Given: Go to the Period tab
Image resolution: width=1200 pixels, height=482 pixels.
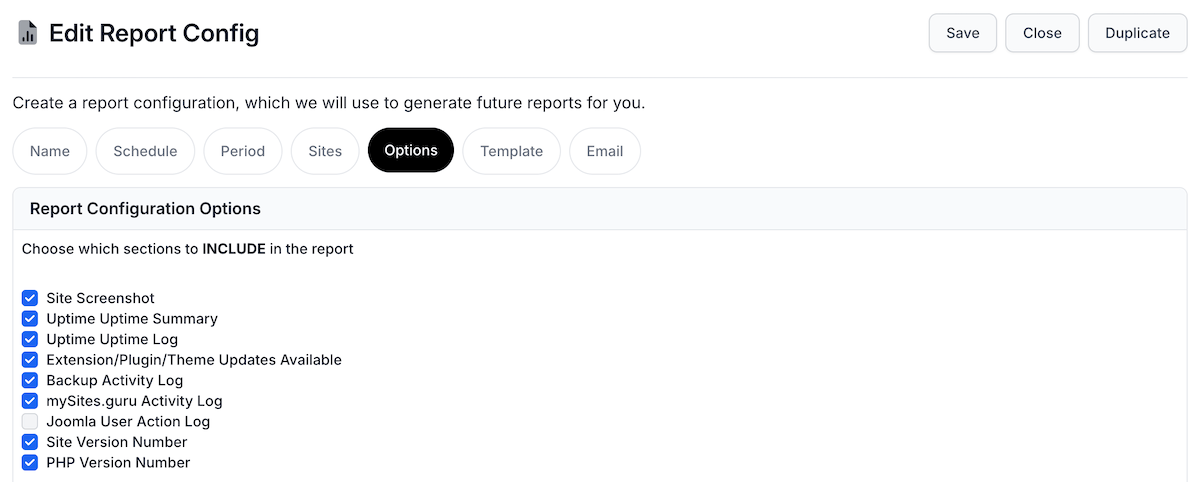Looking at the screenshot, I should click(243, 151).
